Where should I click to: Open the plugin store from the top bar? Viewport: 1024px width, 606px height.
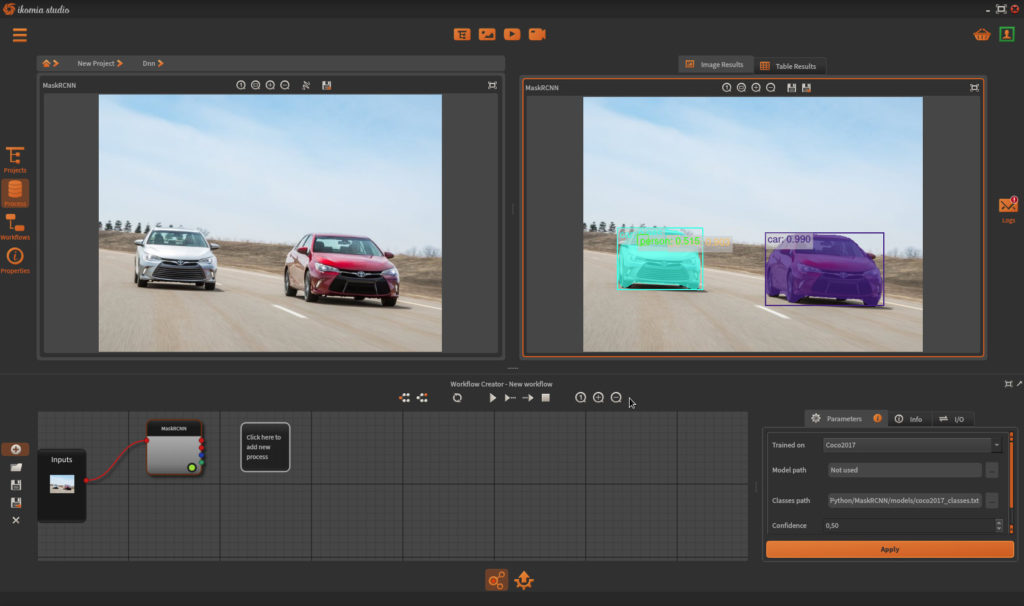[981, 33]
